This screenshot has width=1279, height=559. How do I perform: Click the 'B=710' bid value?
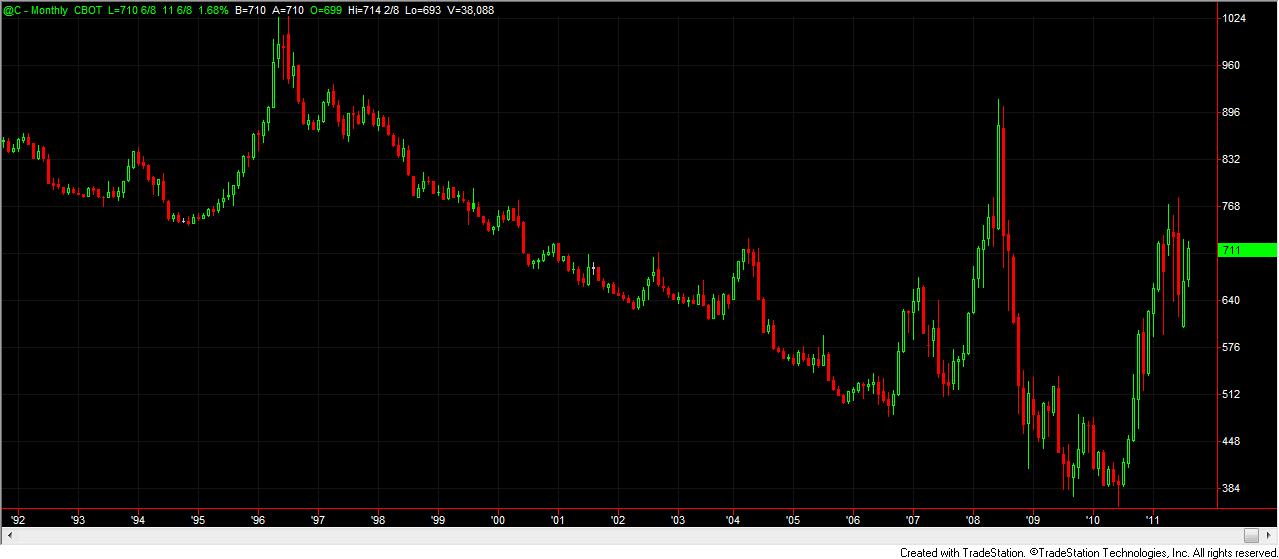[x=250, y=10]
